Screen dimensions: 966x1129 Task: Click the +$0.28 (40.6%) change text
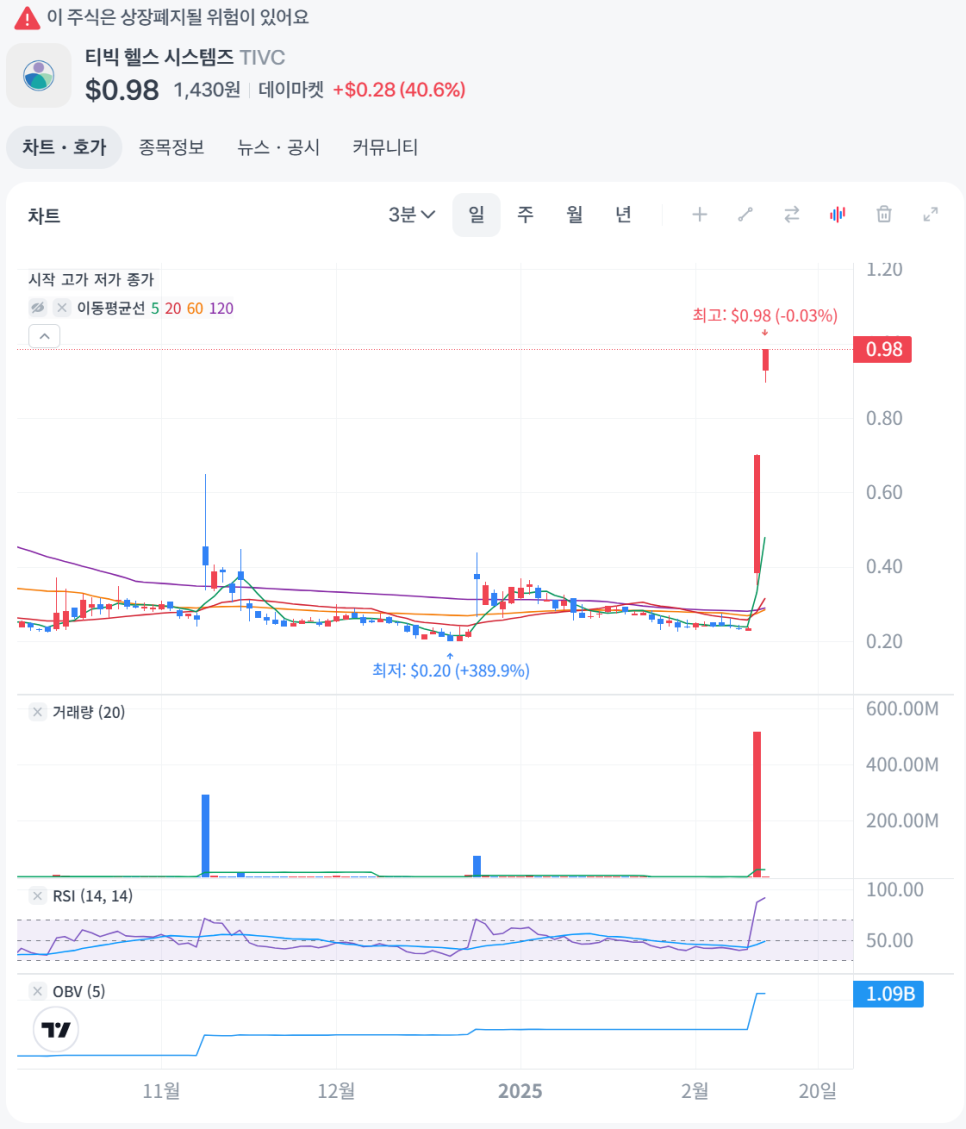tap(399, 90)
